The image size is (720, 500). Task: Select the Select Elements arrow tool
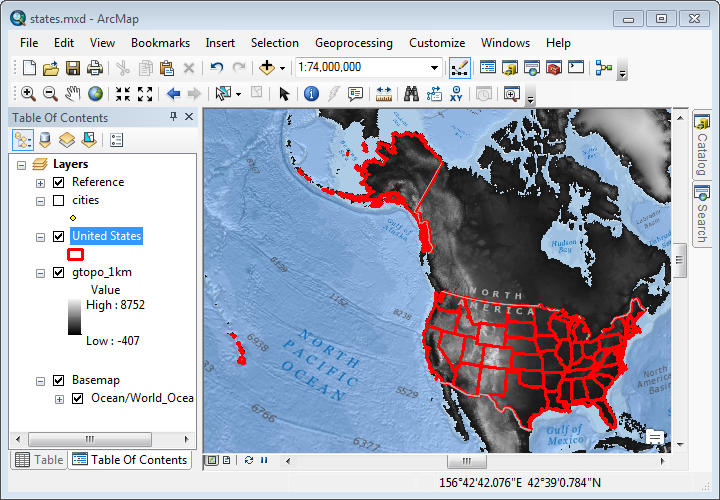click(284, 94)
